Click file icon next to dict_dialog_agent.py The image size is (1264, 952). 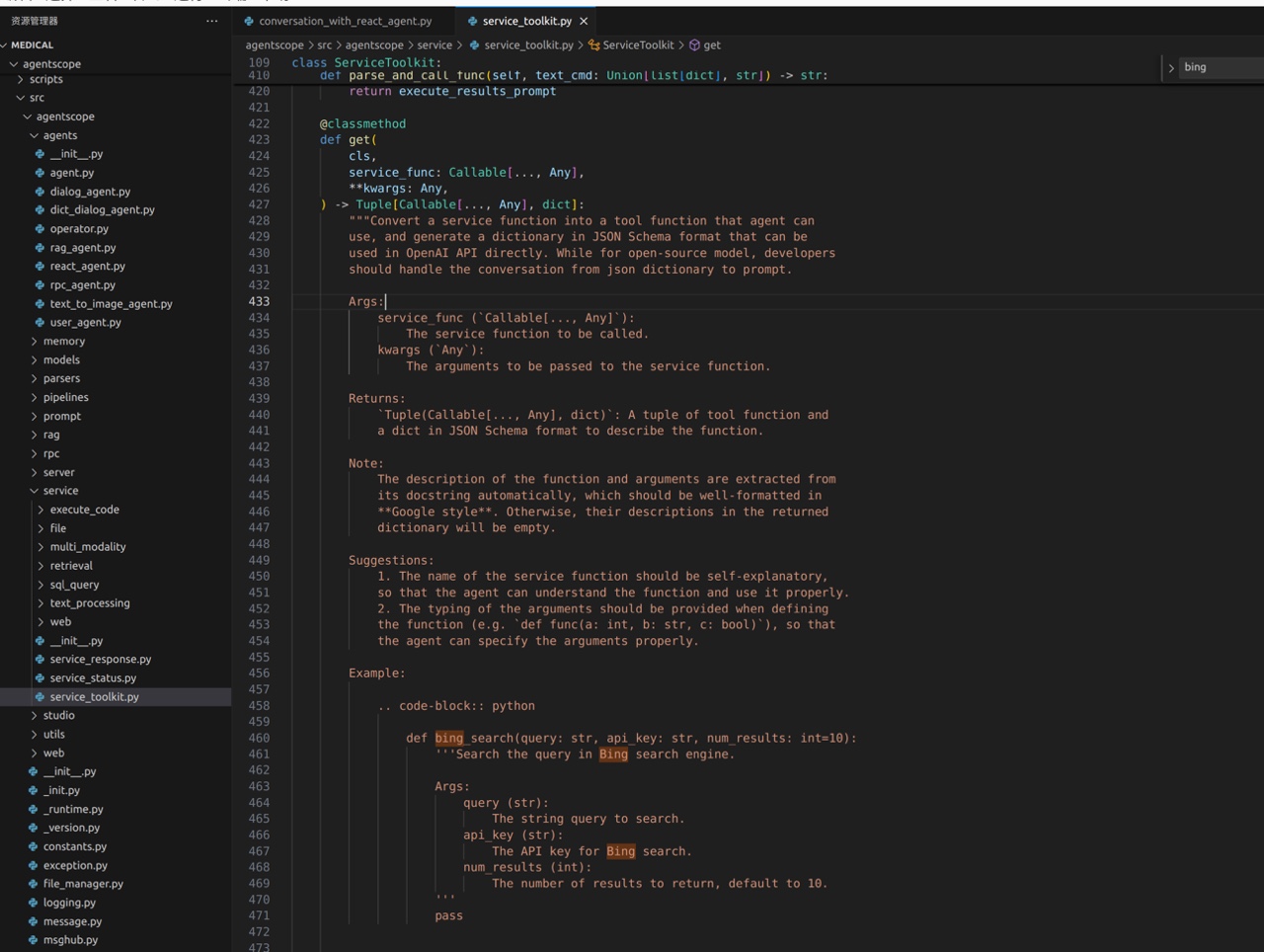click(x=39, y=210)
